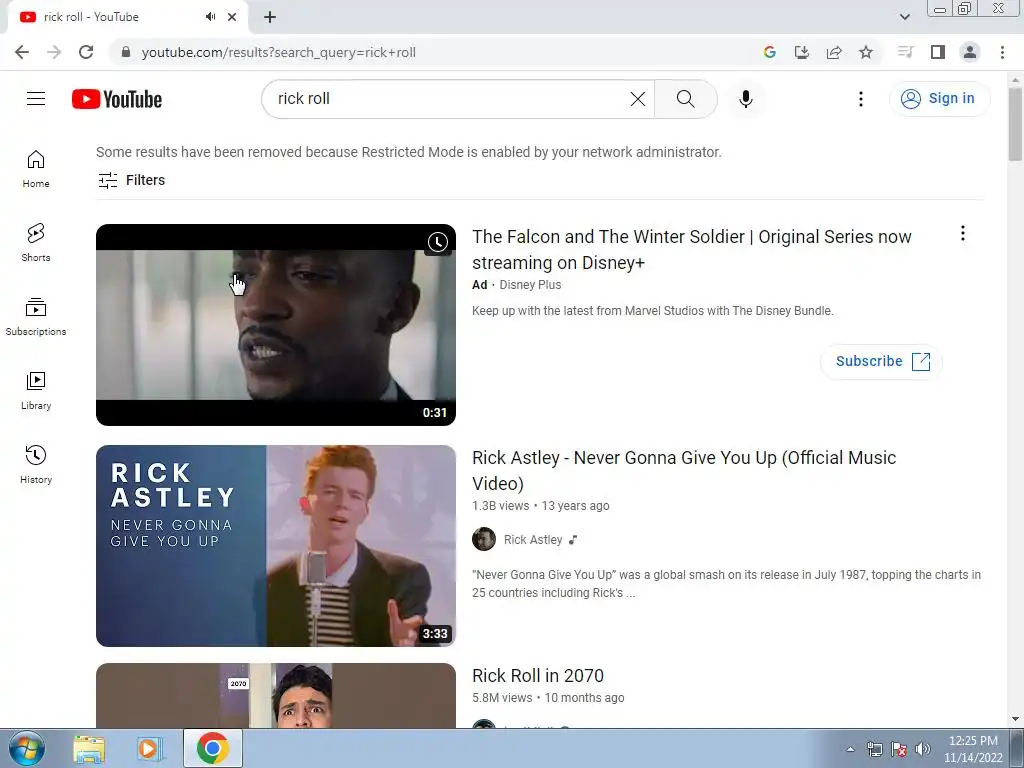Open the Windows Start menu
Image resolution: width=1024 pixels, height=768 pixels.
tap(26, 748)
